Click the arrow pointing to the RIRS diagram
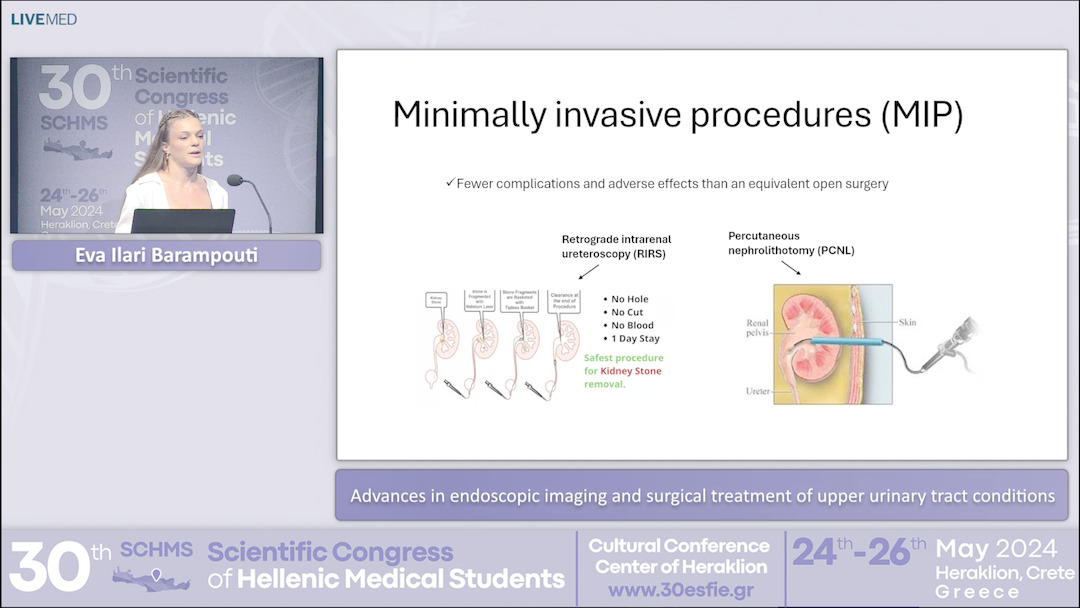The width and height of the screenshot is (1080, 608). click(588, 270)
